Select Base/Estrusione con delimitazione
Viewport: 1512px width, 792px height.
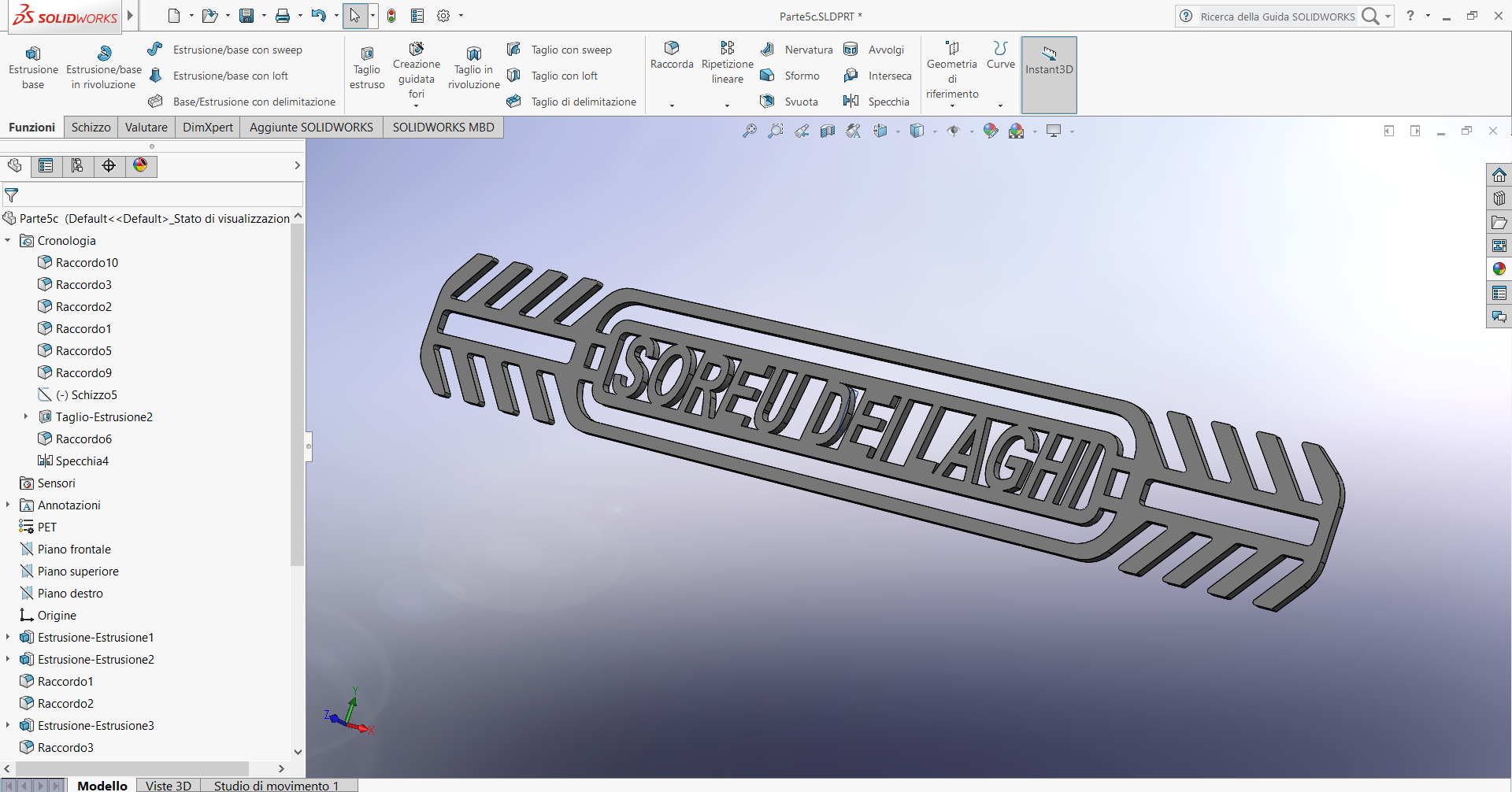[242, 102]
